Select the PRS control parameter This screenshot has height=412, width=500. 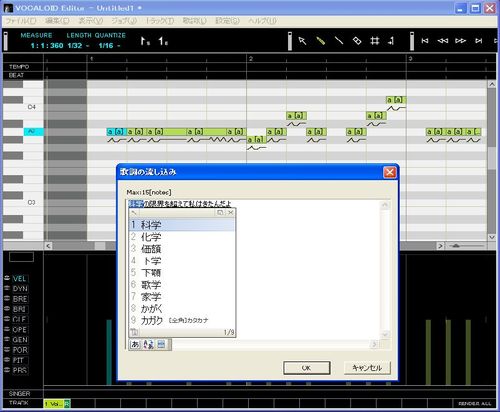[20, 370]
